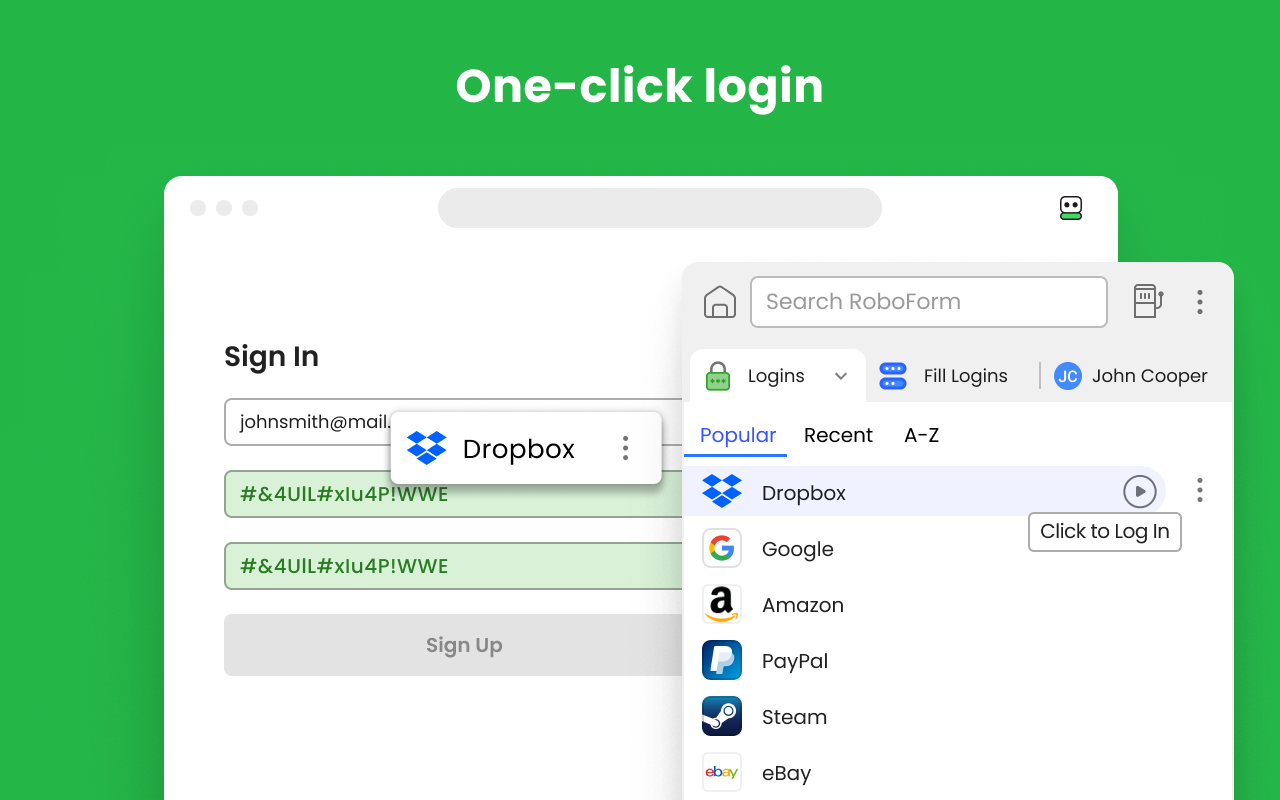Click the first green password field

coord(454,494)
